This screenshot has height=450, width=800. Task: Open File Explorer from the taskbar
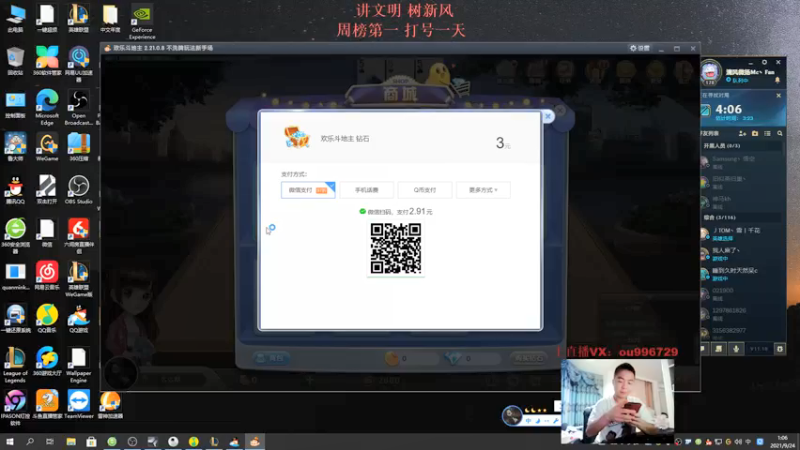[71, 441]
